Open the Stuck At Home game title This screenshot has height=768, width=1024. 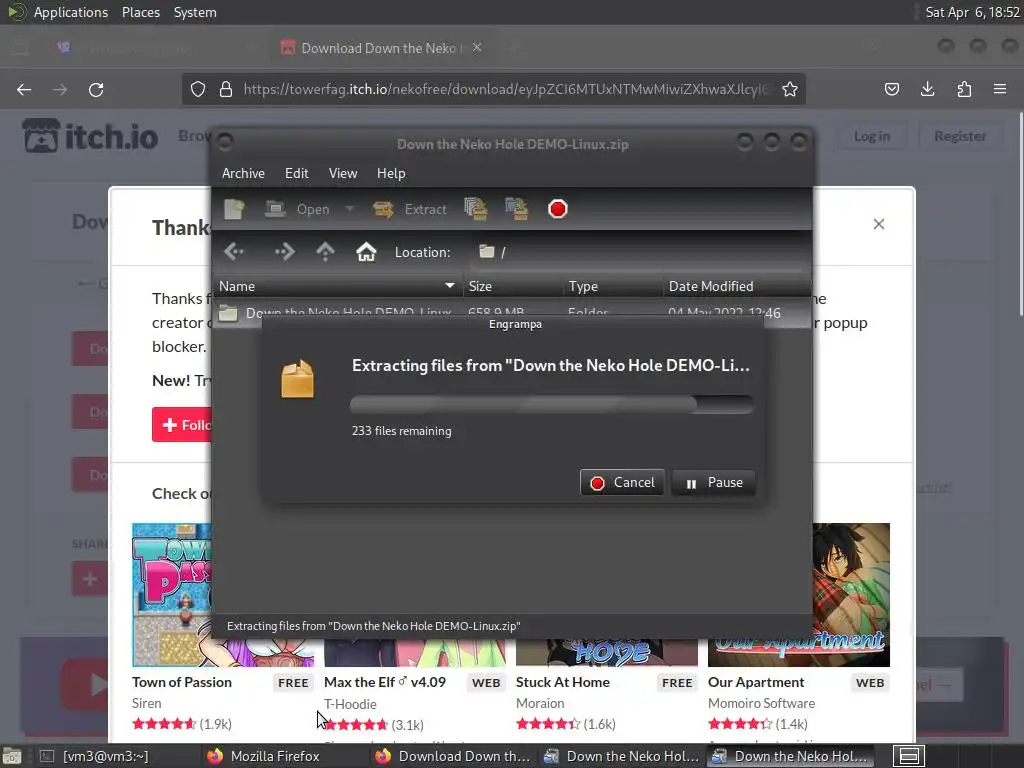563,682
